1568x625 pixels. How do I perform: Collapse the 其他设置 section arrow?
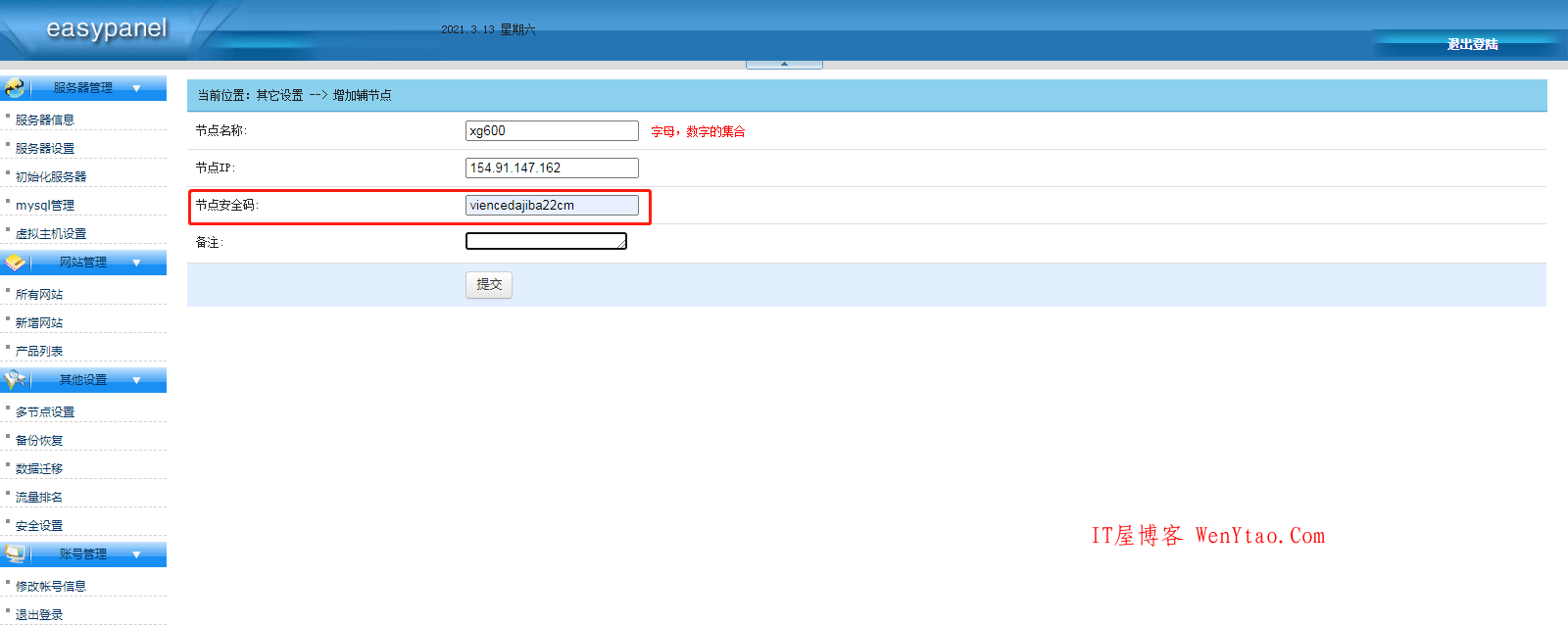136,380
